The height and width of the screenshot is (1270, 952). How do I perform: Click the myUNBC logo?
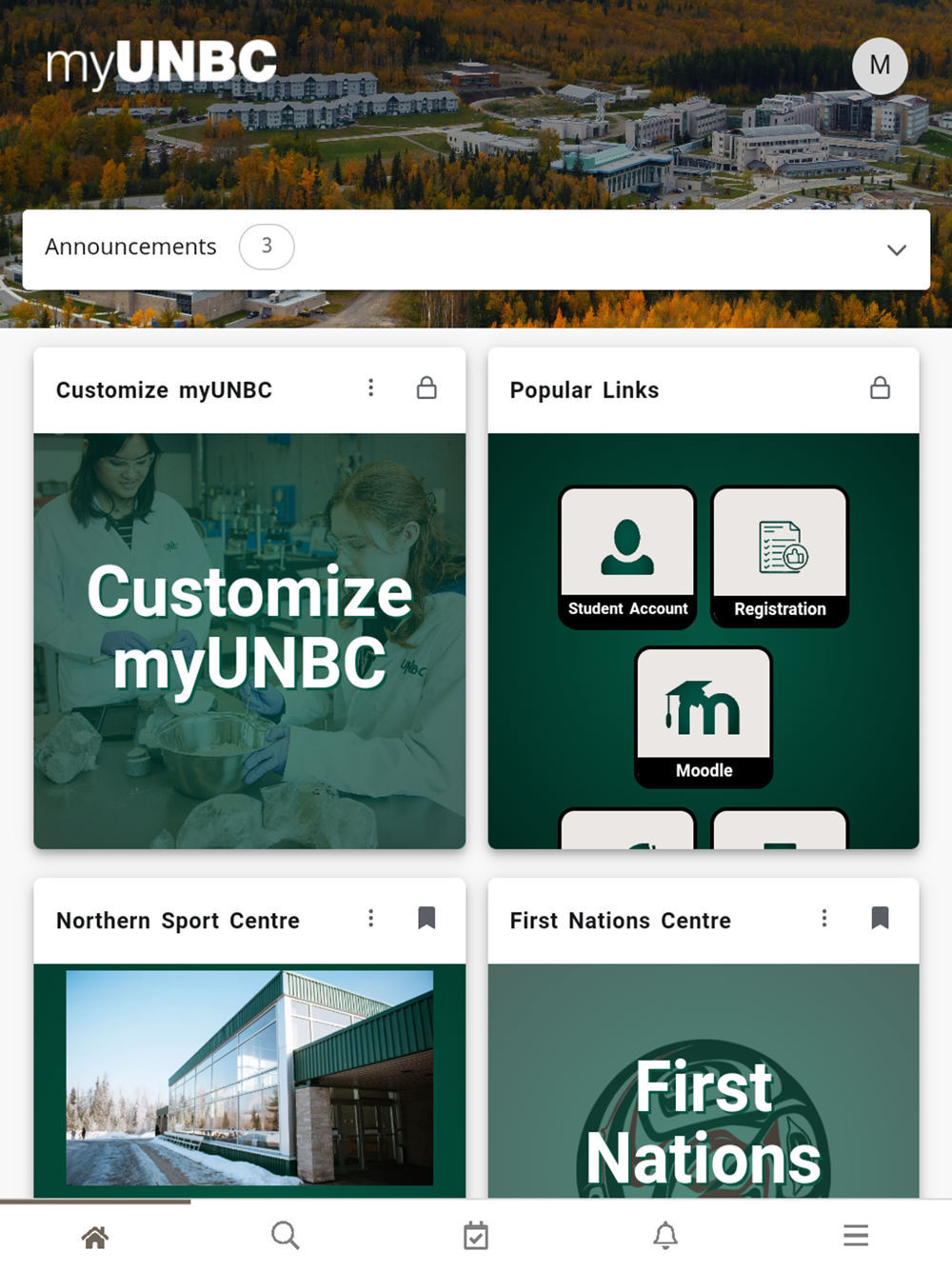pos(162,63)
